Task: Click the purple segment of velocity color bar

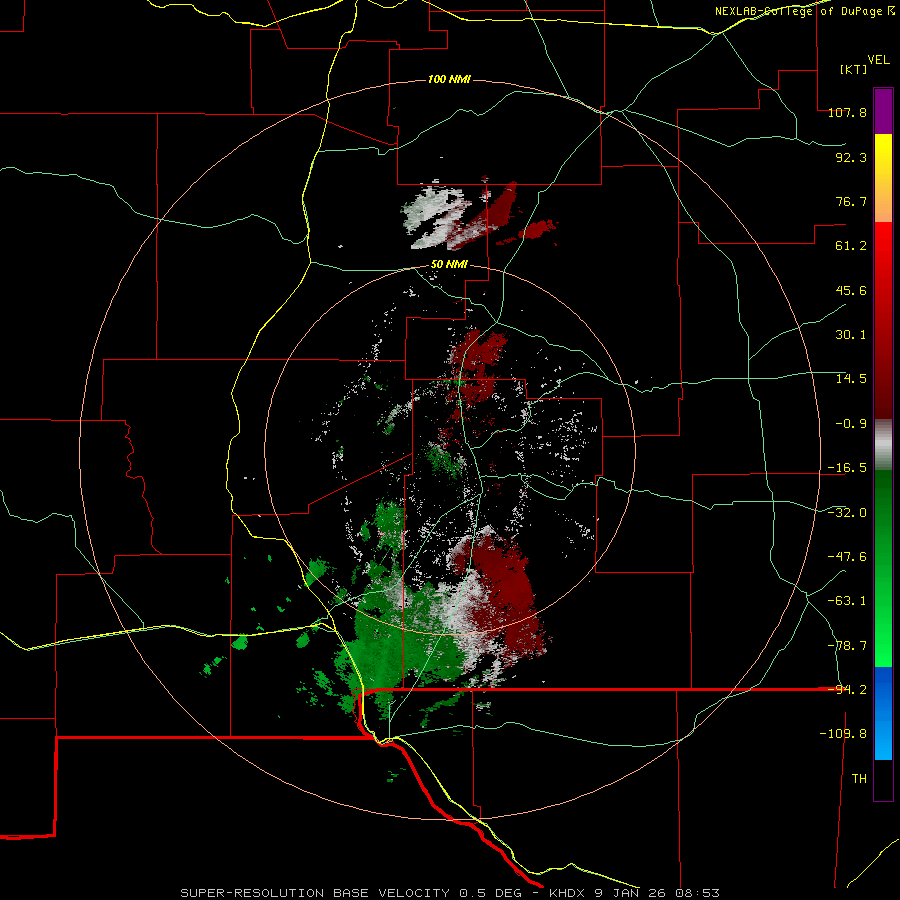Action: tap(883, 111)
